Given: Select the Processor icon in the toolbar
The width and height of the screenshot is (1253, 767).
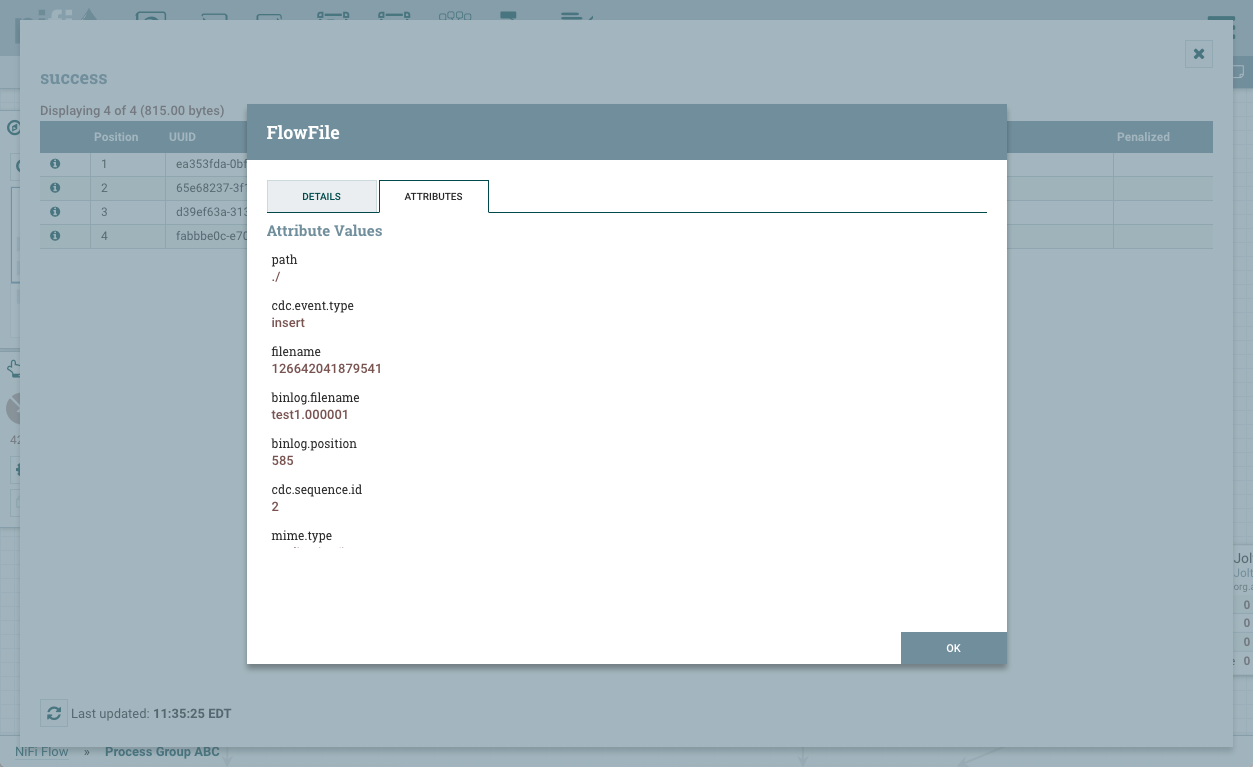Looking at the screenshot, I should coord(150,17).
